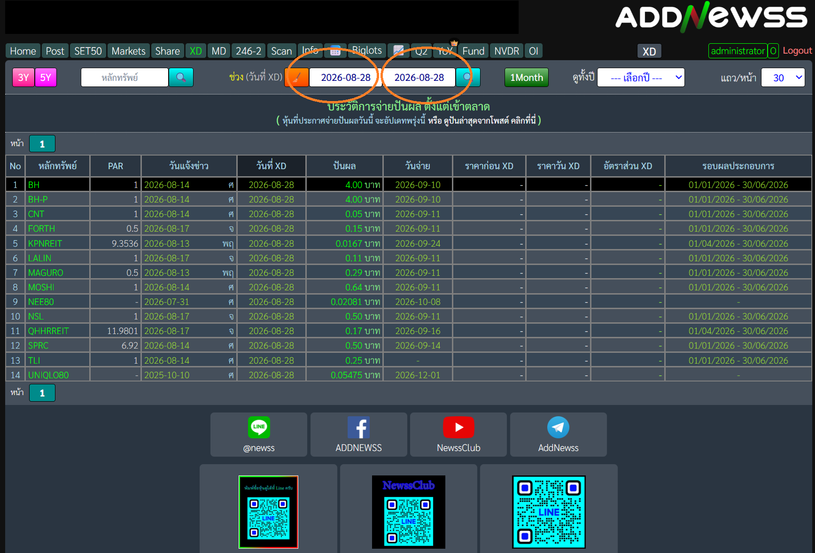Screen dimensions: 815x553
Task: Click the XD start date field
Action: click(346, 77)
